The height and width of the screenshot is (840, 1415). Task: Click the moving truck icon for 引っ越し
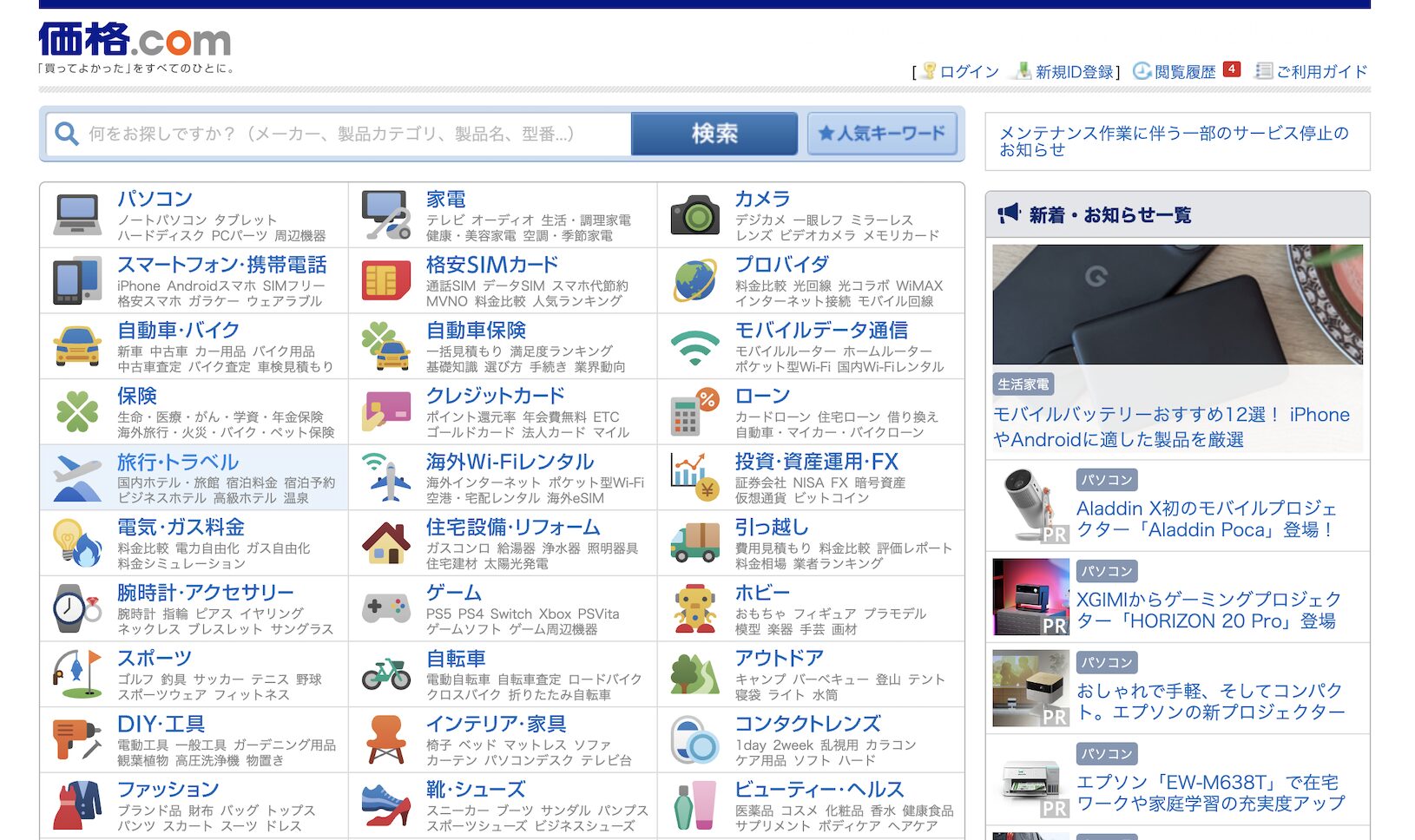[694, 543]
